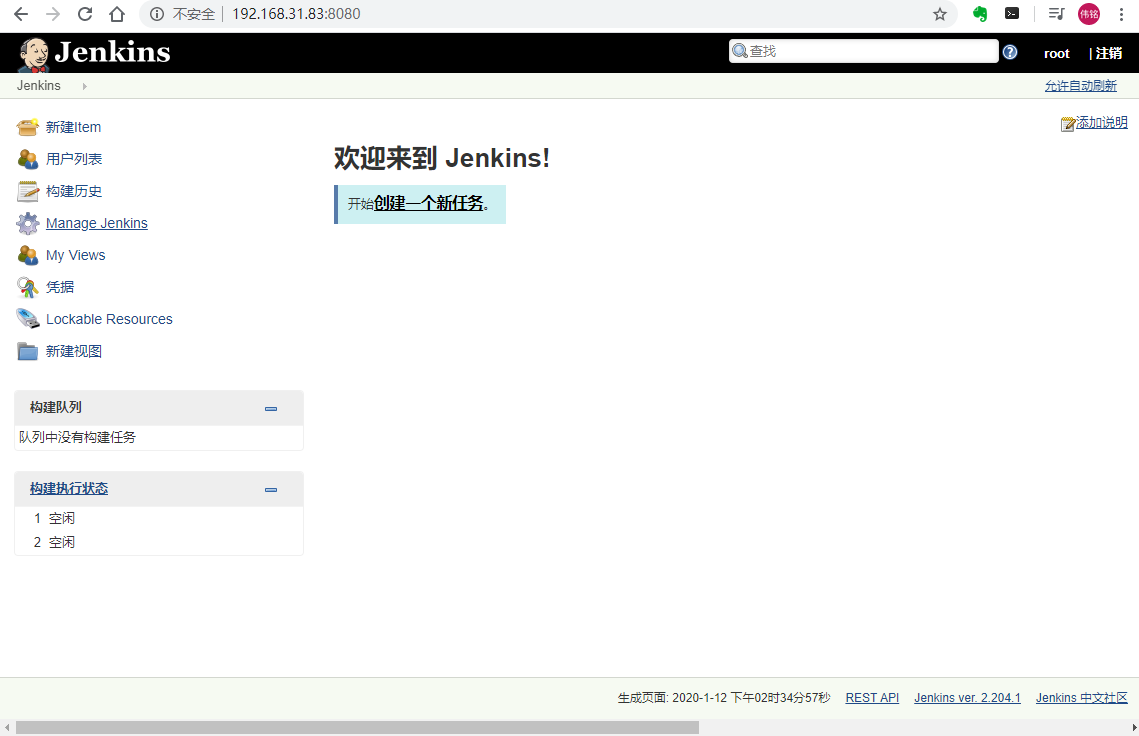The image size is (1139, 736).
Task: Click the horizontal scrollbar thumb
Action: tap(357, 727)
